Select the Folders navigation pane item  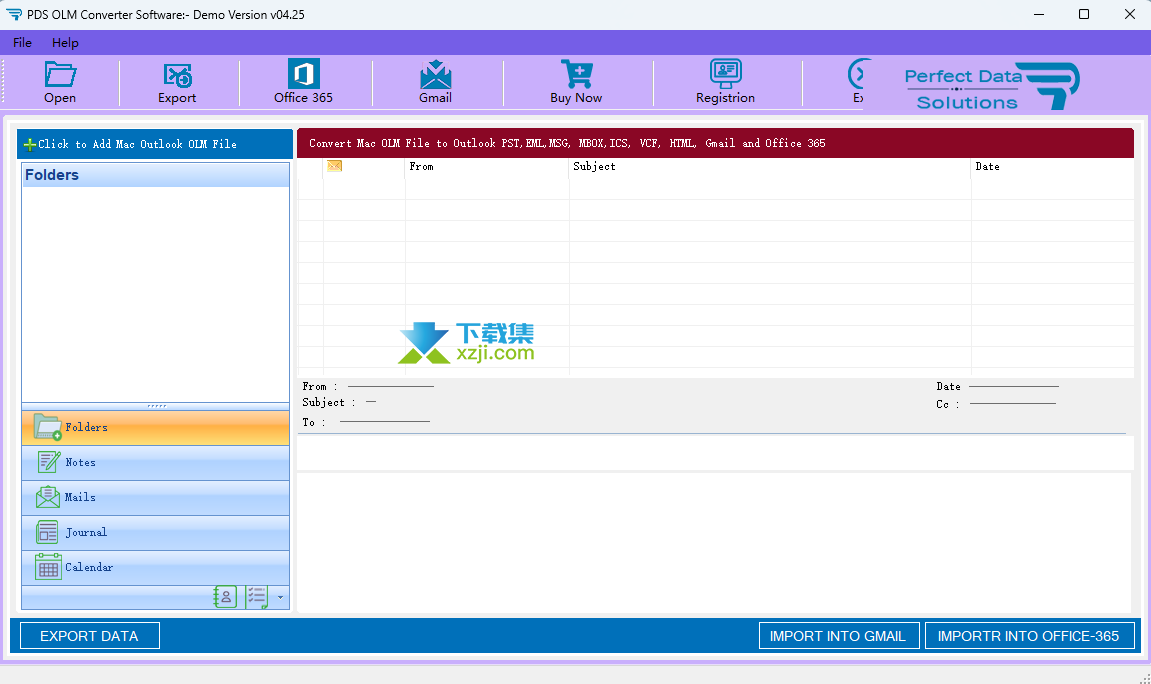click(156, 427)
